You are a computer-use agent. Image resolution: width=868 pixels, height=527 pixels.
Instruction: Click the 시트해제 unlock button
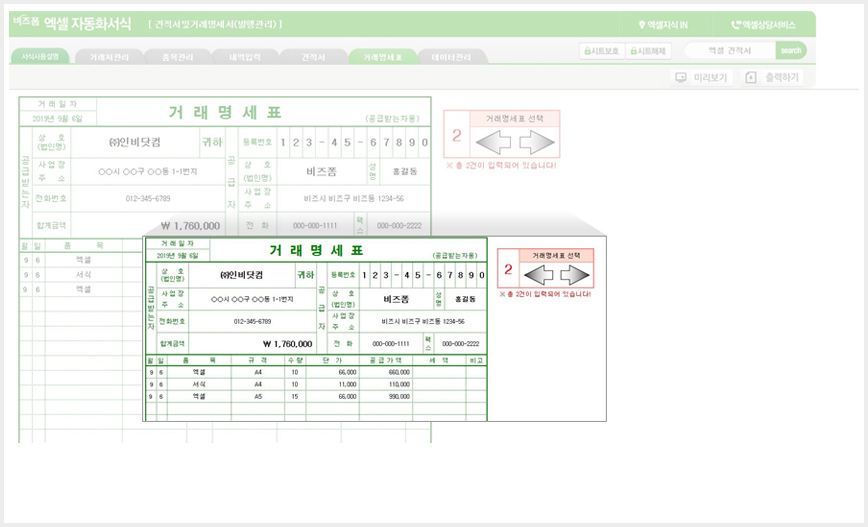coord(648,51)
